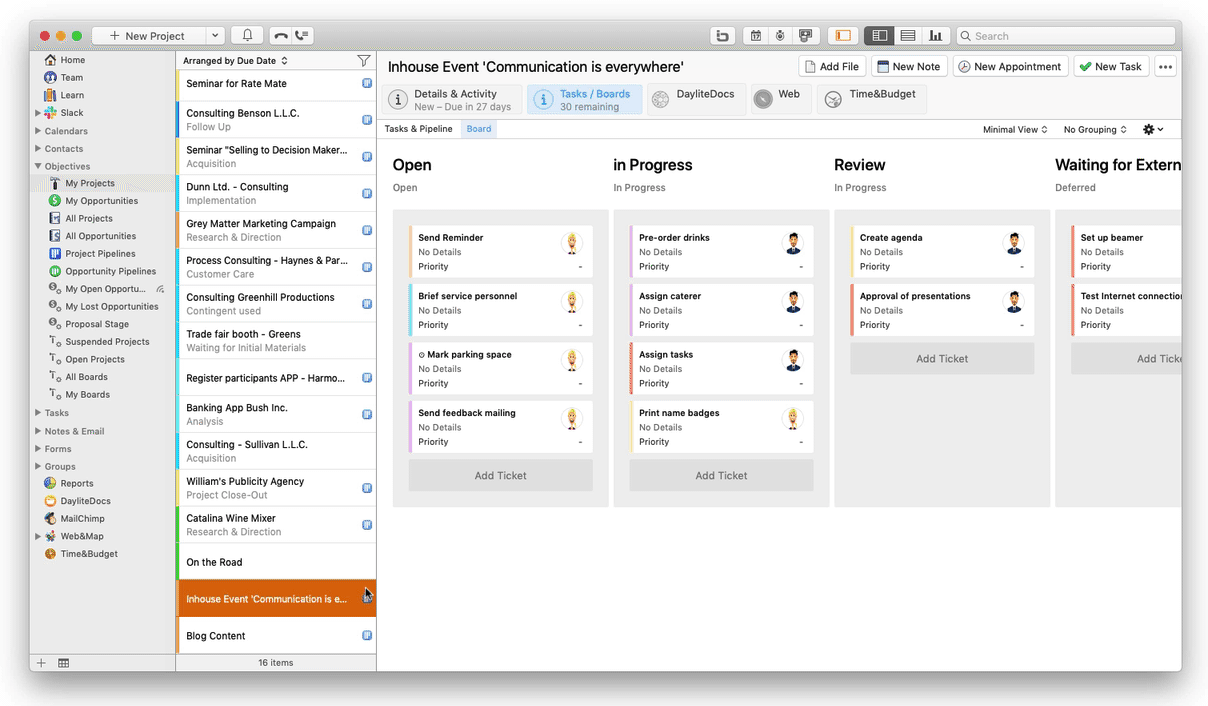This screenshot has height=706, width=1208.
Task: Open the DayliteDocs sidebar item
Action: coord(77,501)
